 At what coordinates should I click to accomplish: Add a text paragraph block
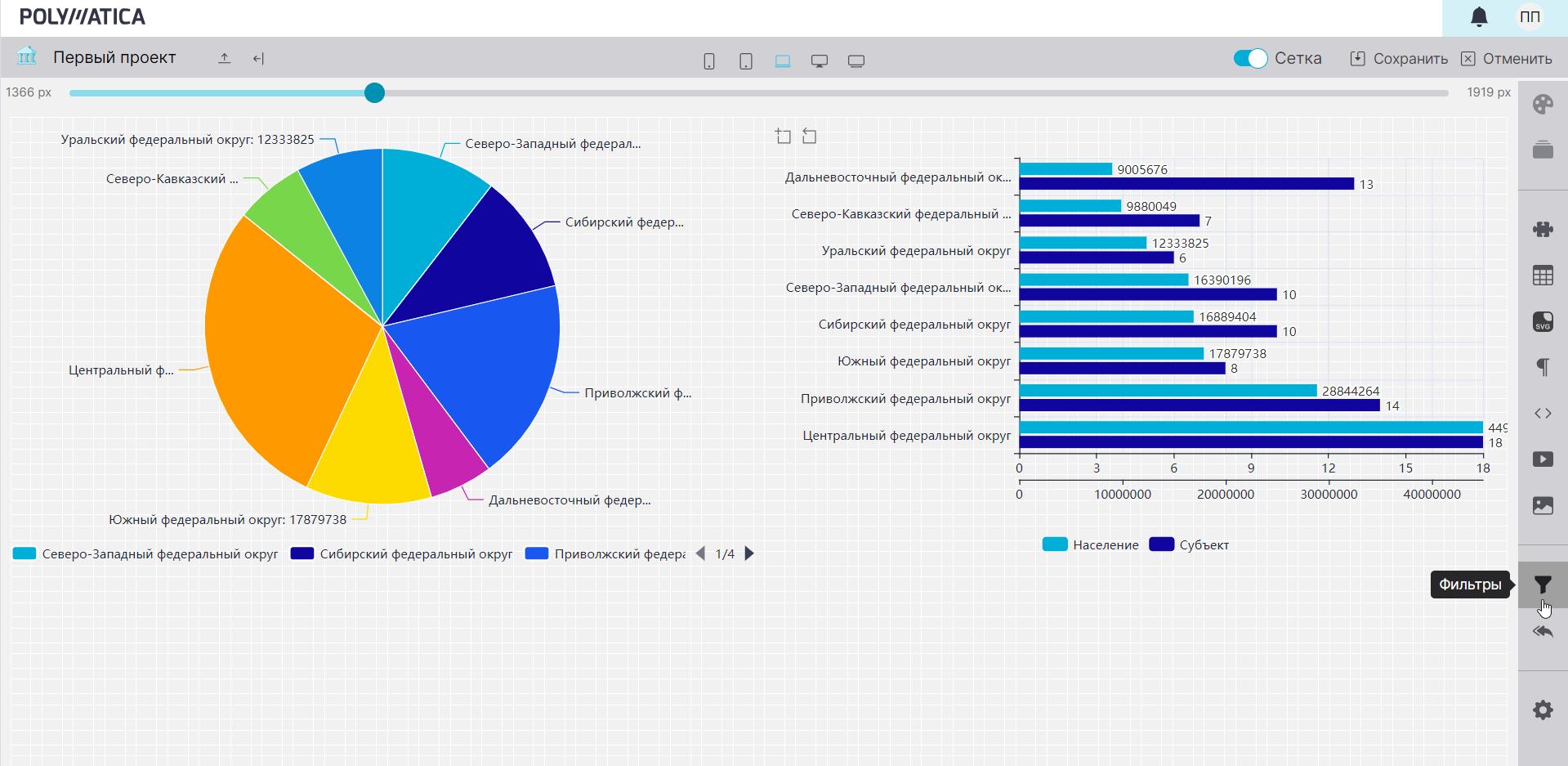[1542, 367]
